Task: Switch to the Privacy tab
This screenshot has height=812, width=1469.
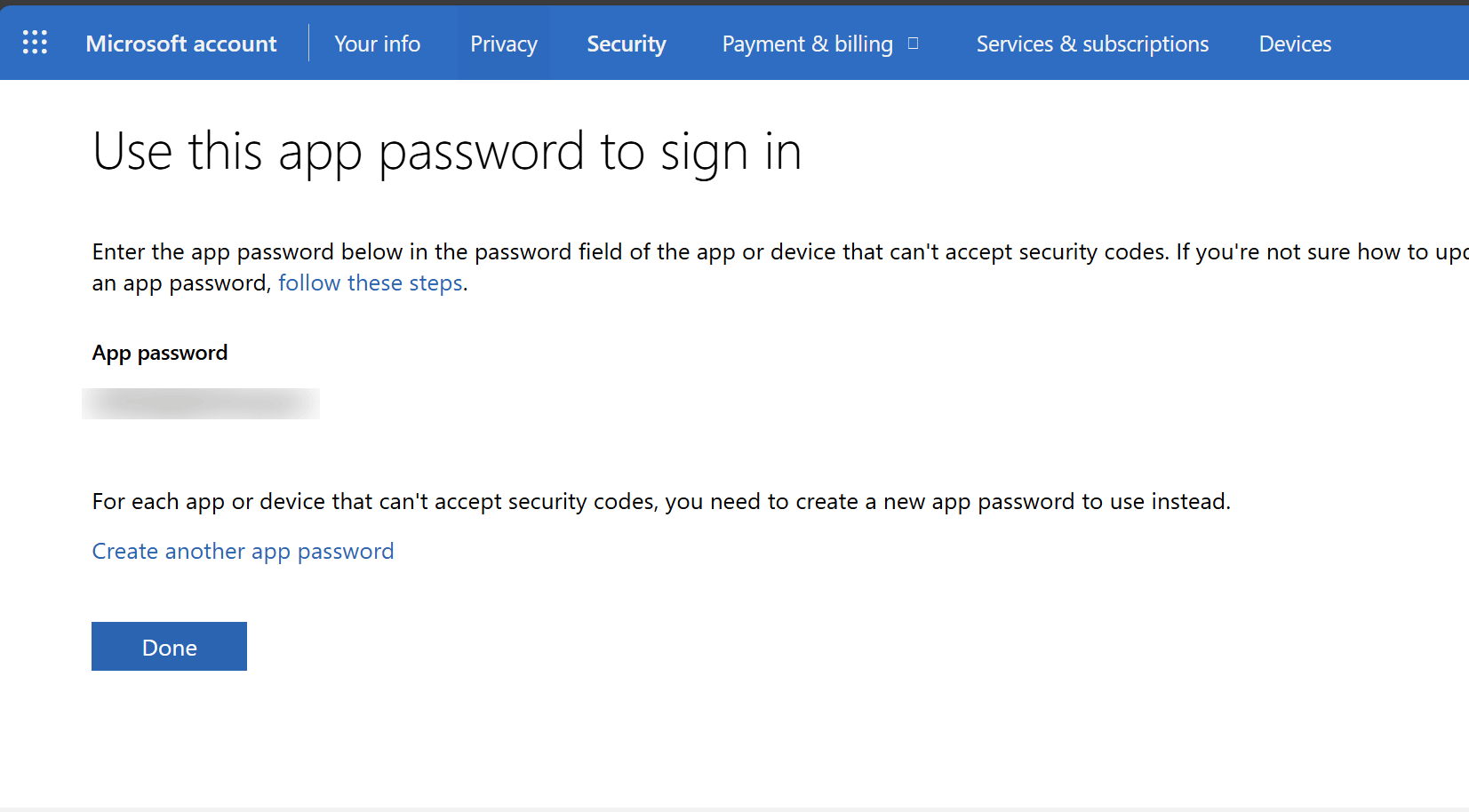Action: click(x=504, y=44)
